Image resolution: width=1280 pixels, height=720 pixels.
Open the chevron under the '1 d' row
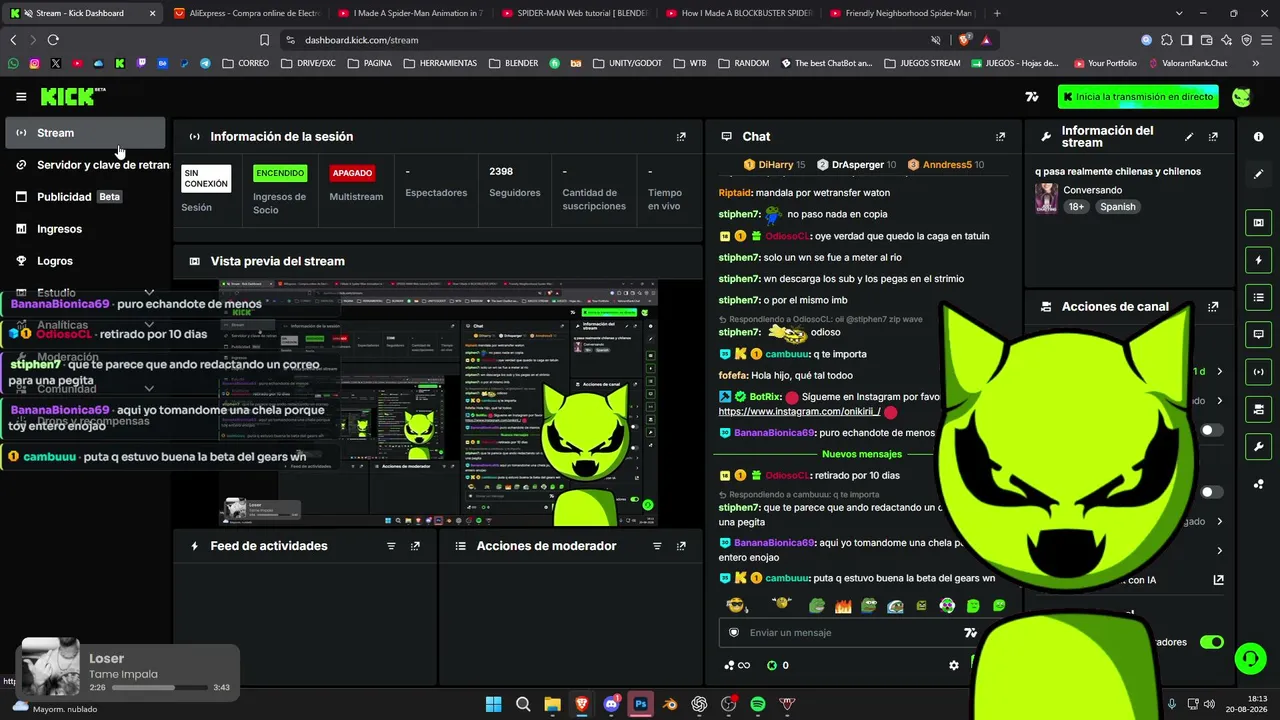point(1219,401)
